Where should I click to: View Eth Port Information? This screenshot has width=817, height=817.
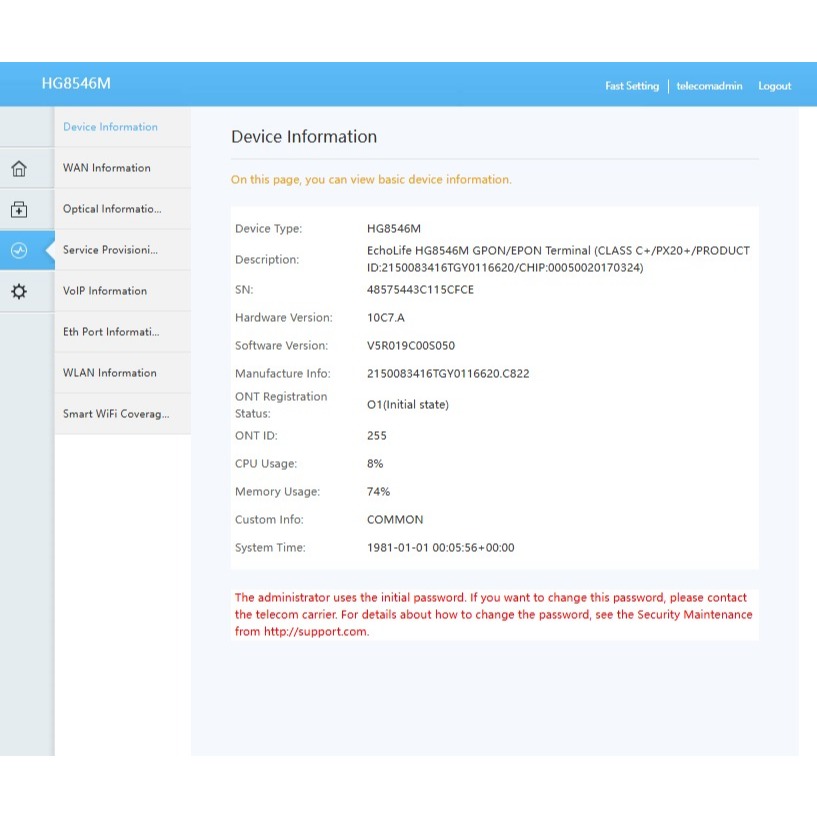point(112,332)
